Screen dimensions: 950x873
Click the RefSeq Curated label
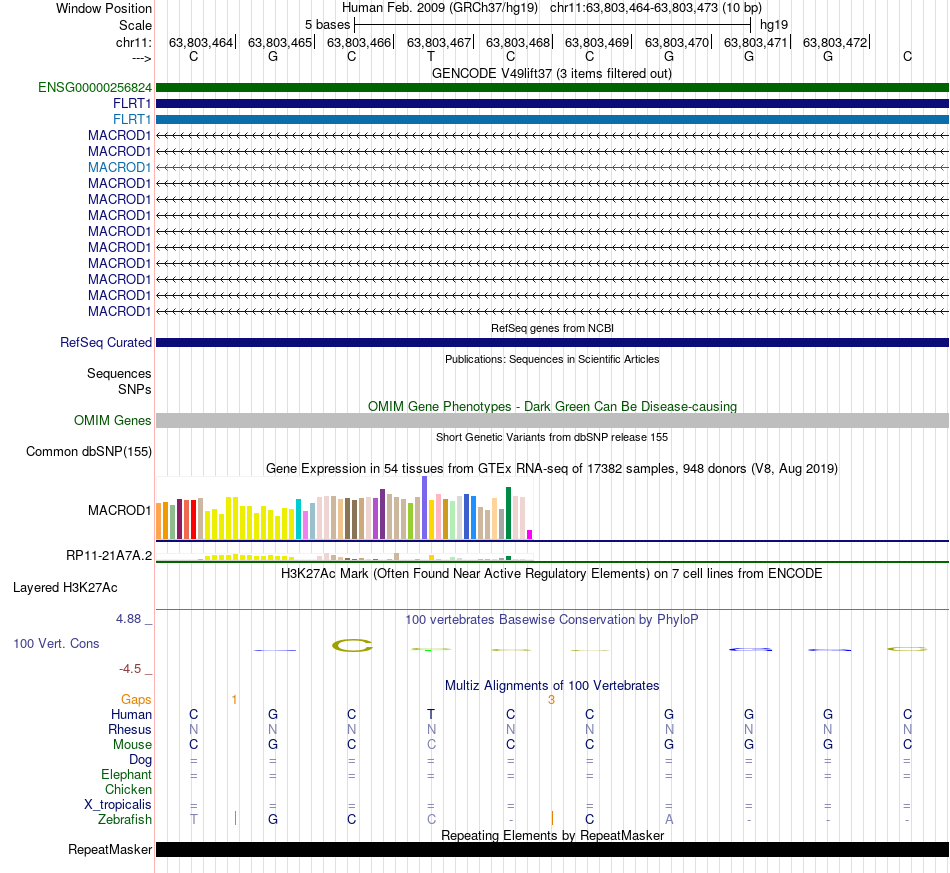[x=106, y=342]
